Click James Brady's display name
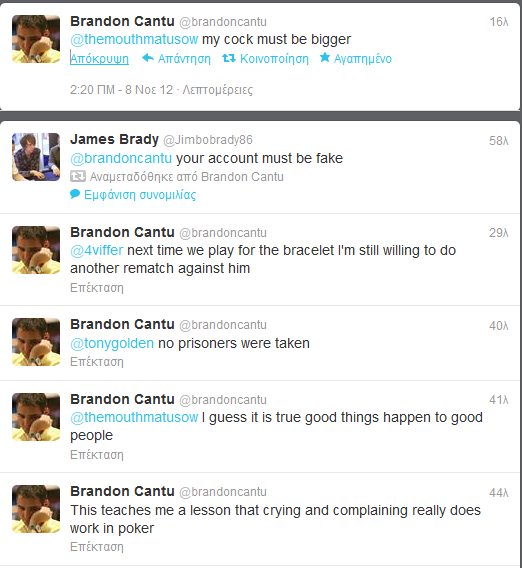The width and height of the screenshot is (522, 568). click(114, 139)
